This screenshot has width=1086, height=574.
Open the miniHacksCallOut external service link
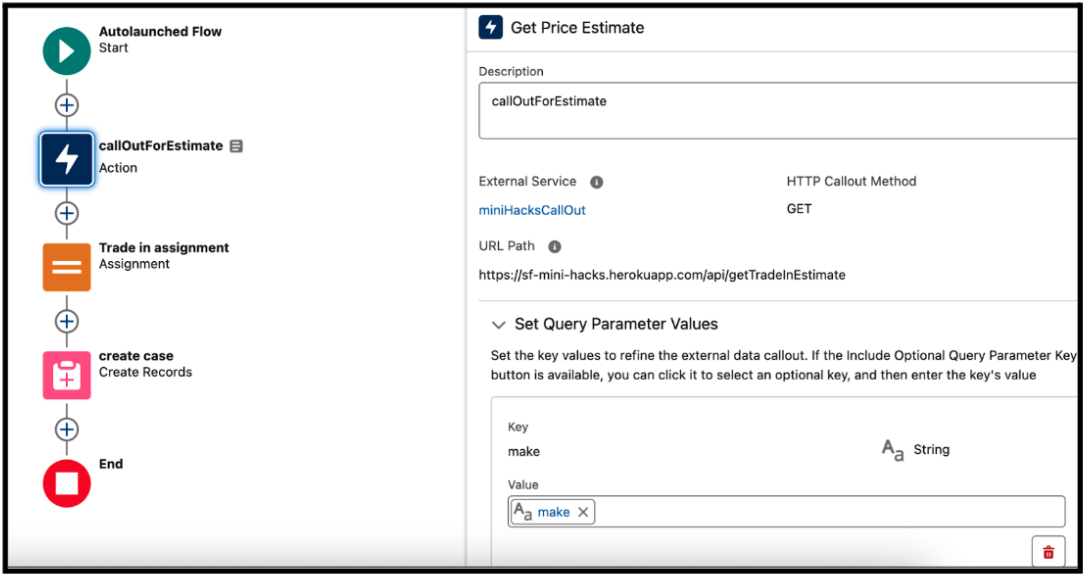point(532,210)
